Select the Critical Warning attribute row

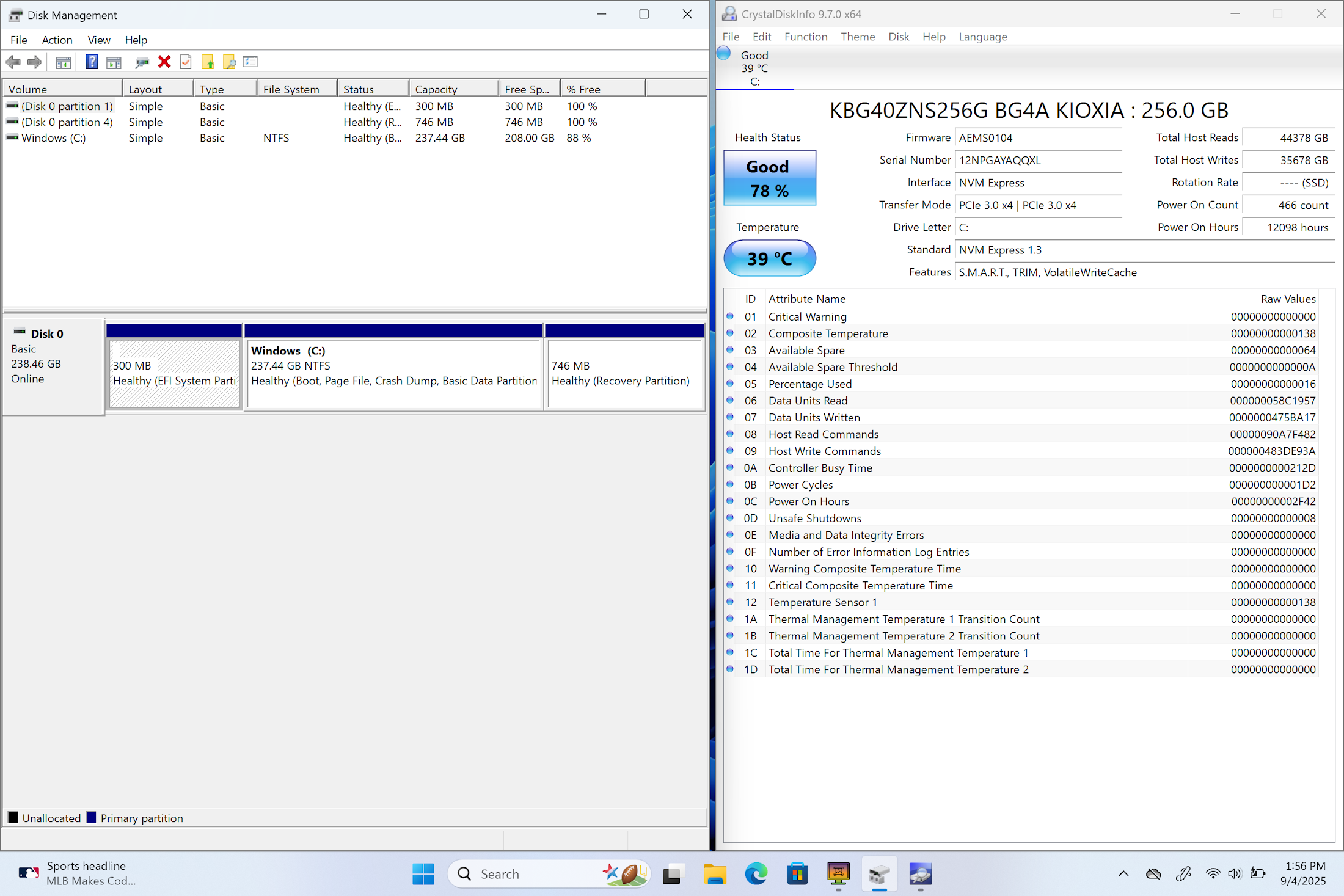(1021, 316)
